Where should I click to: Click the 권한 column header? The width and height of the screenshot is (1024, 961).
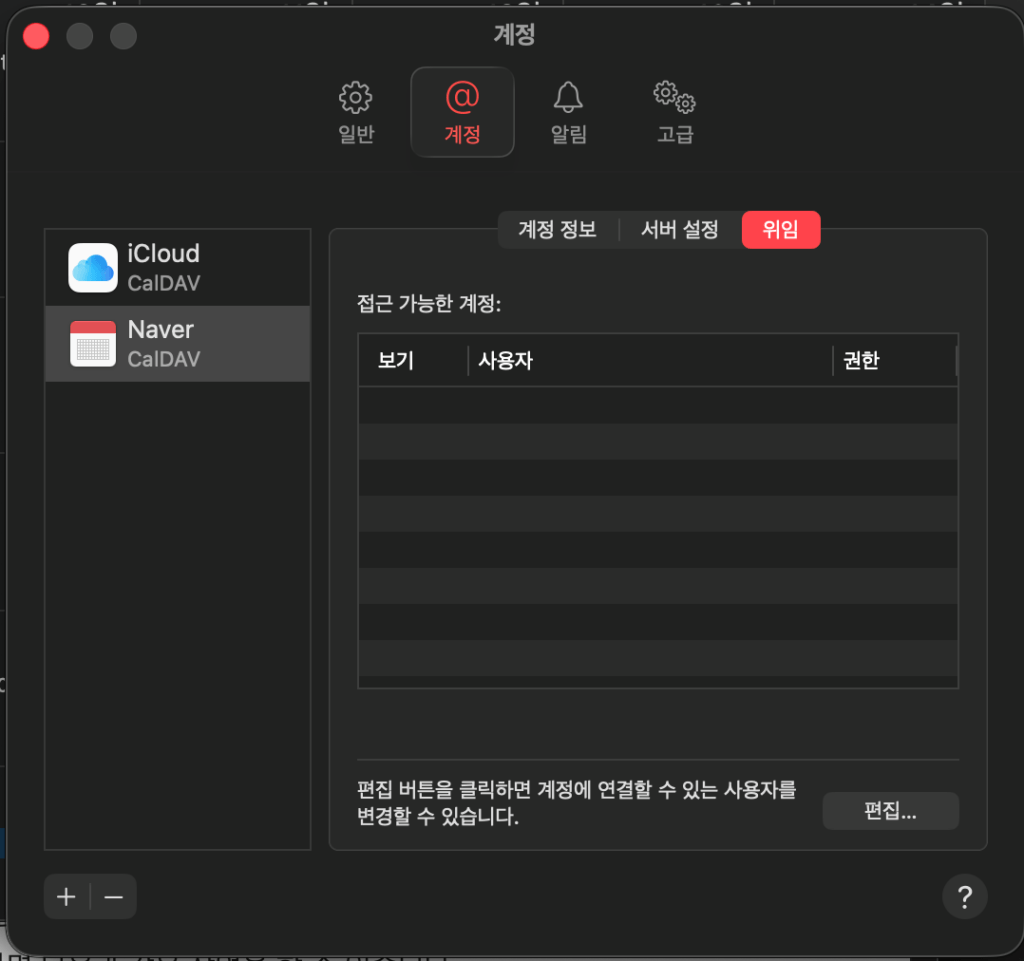(x=861, y=361)
